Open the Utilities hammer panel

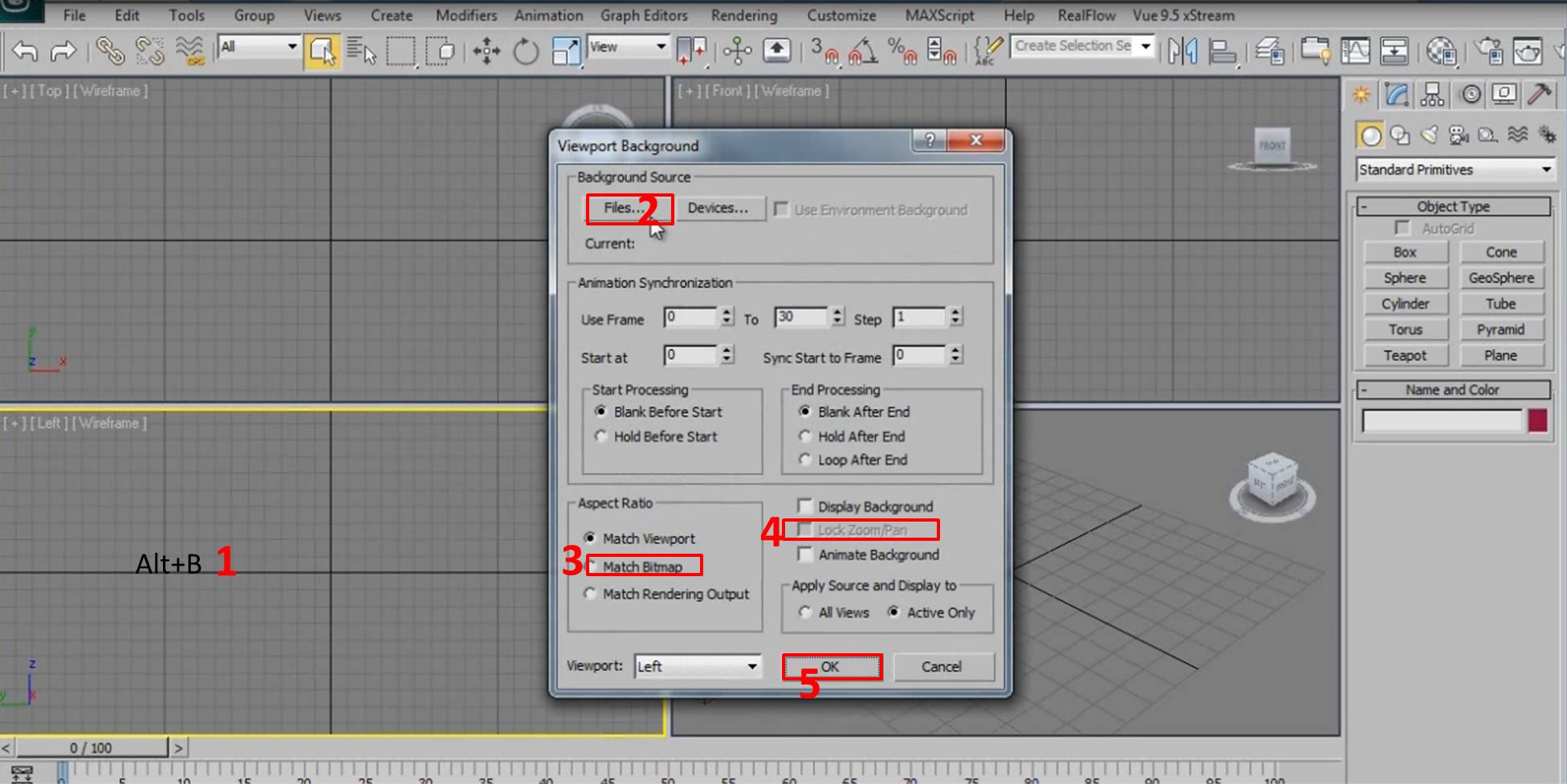pos(1538,95)
